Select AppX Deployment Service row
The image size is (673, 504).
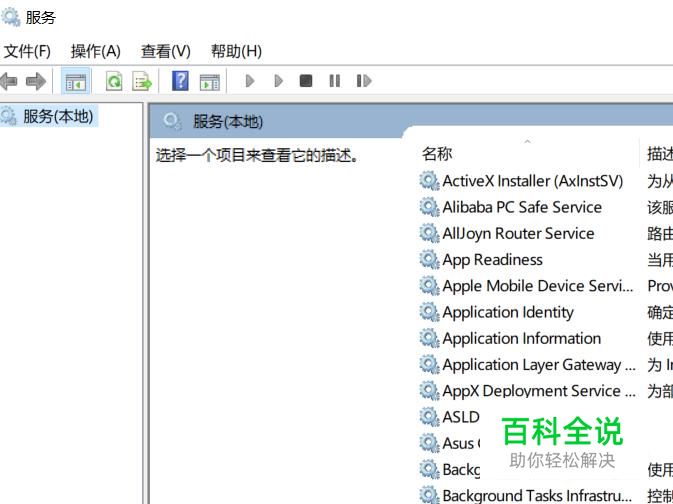click(539, 391)
